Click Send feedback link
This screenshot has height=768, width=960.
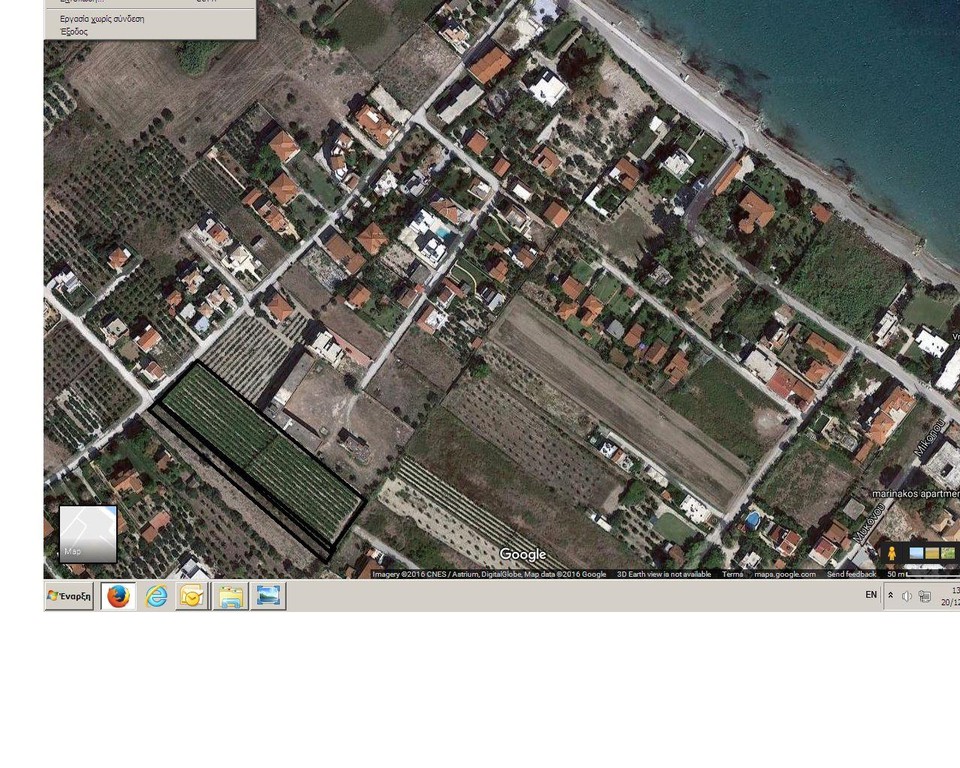coord(851,574)
